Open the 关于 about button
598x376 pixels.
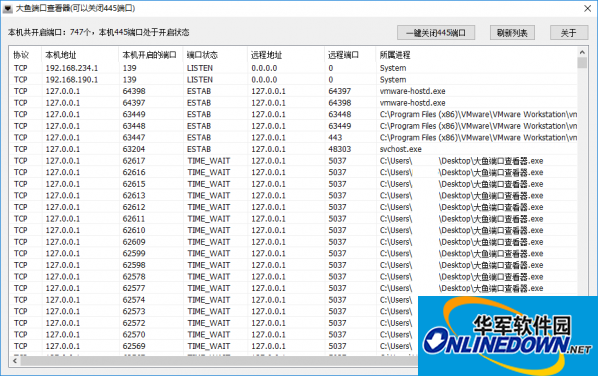pos(569,33)
